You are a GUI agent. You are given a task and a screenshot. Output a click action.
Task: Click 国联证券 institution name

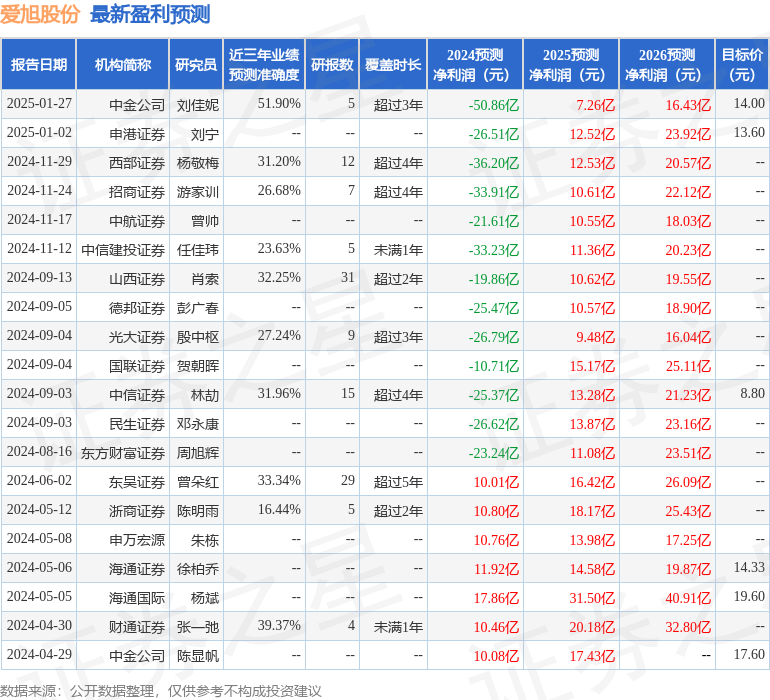click(137, 365)
